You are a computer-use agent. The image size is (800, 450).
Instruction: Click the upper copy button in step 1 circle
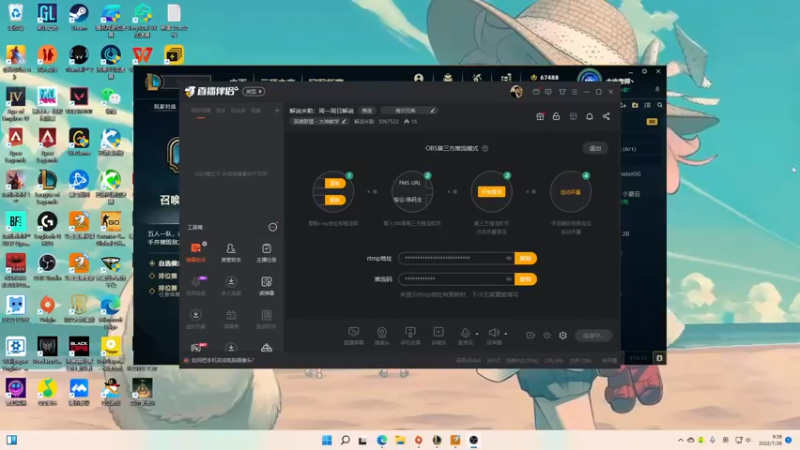(x=335, y=183)
